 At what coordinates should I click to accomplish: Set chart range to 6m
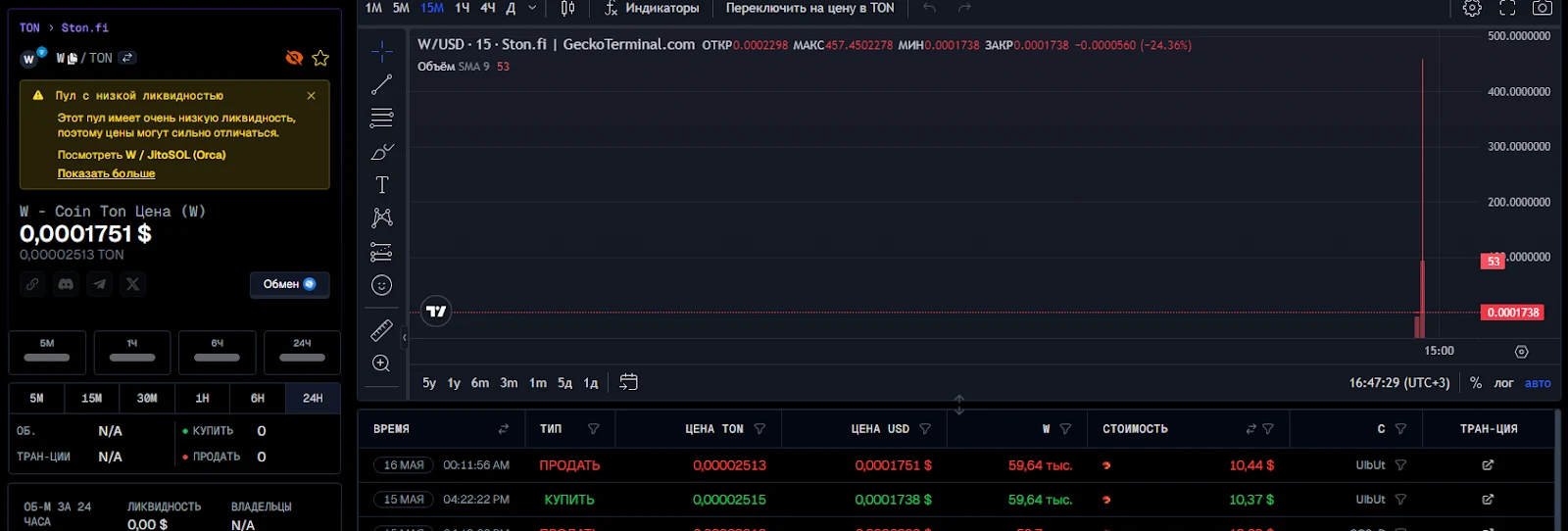click(x=480, y=383)
